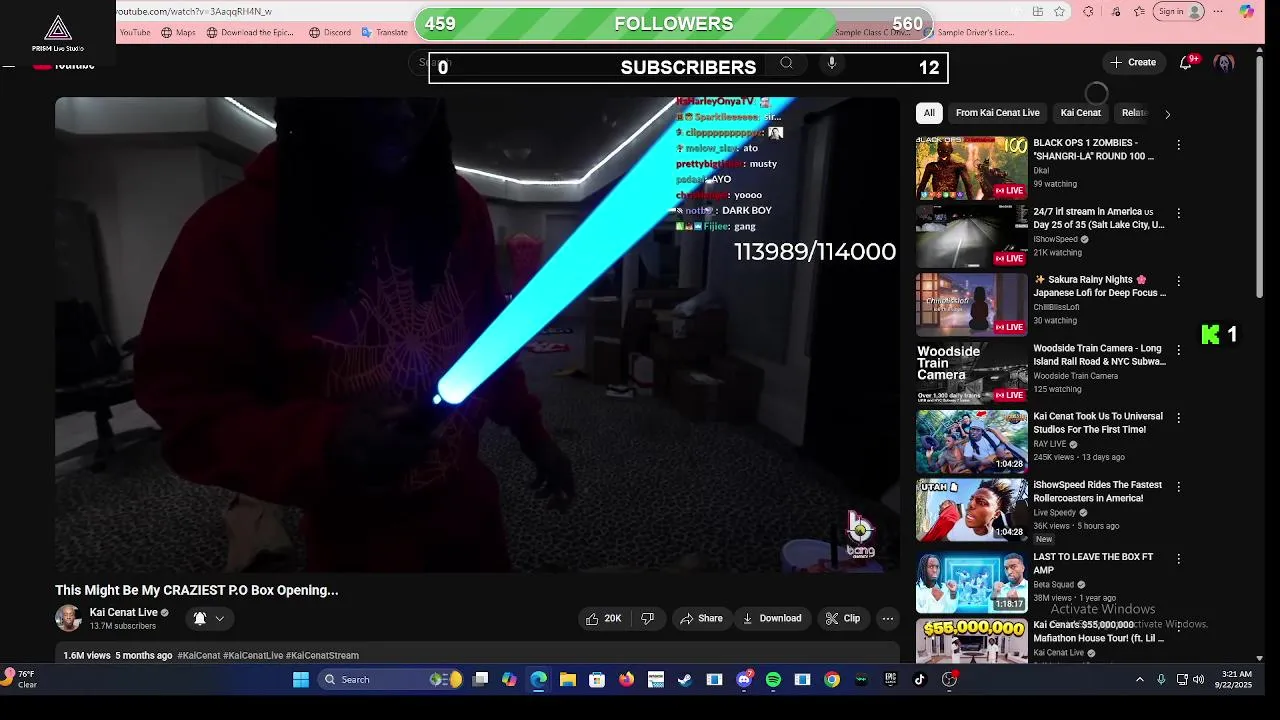Click the #KaiCenatLive hashtag
This screenshot has width=1280, height=720.
253,656
